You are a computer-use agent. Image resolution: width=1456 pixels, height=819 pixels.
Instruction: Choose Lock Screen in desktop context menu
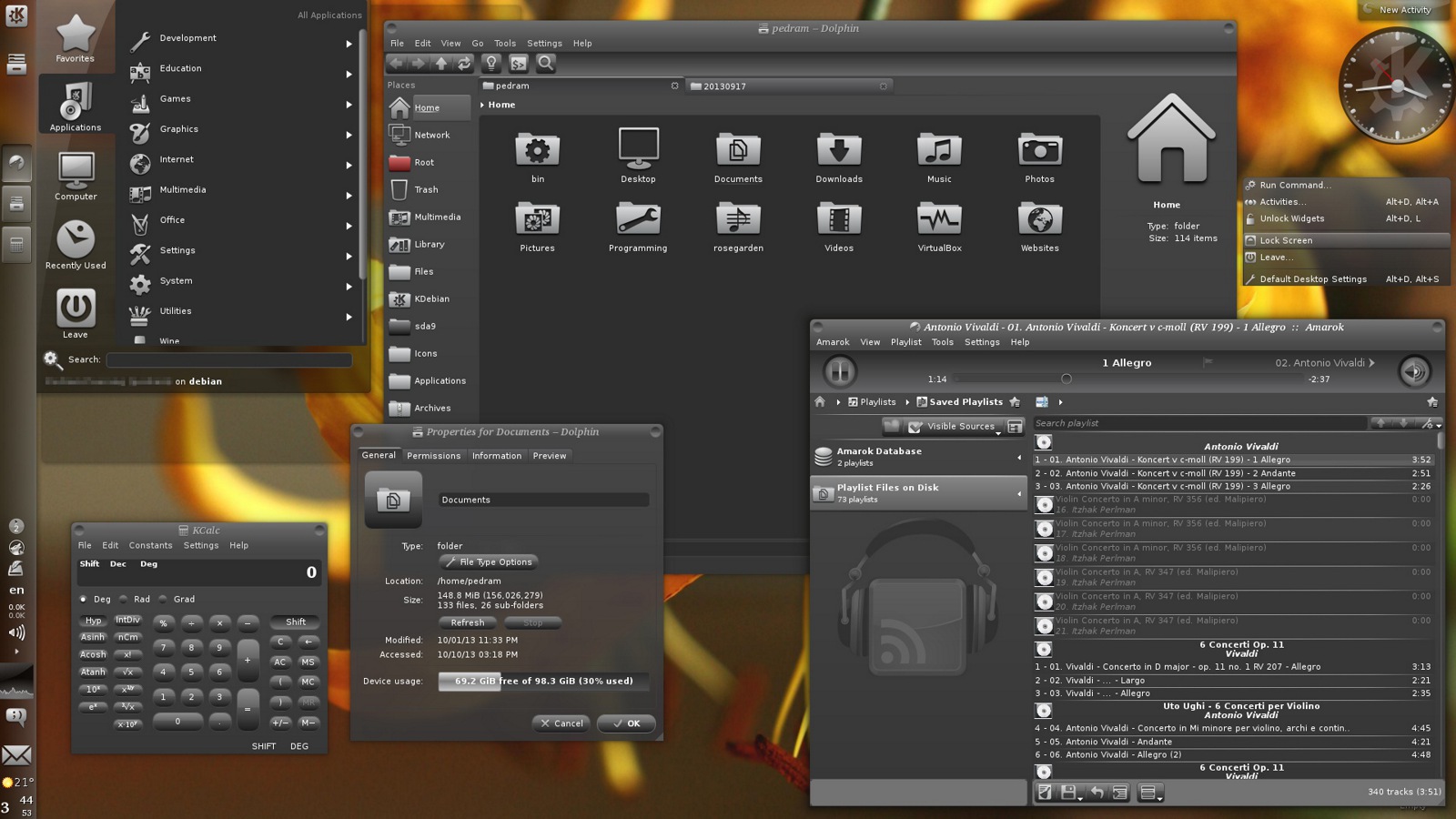[1346, 240]
